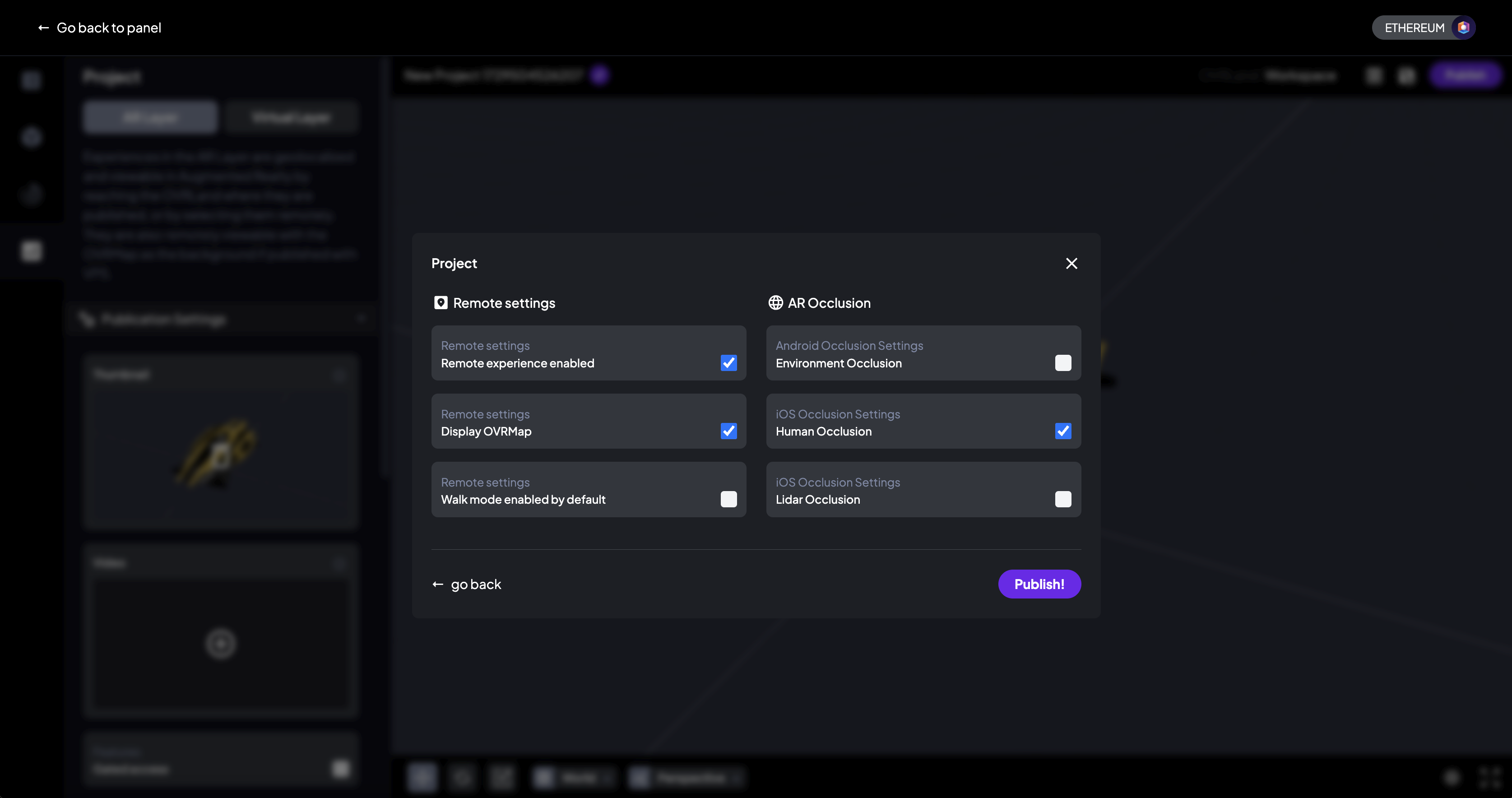Disable Display OVRMap checkbox

tap(728, 431)
